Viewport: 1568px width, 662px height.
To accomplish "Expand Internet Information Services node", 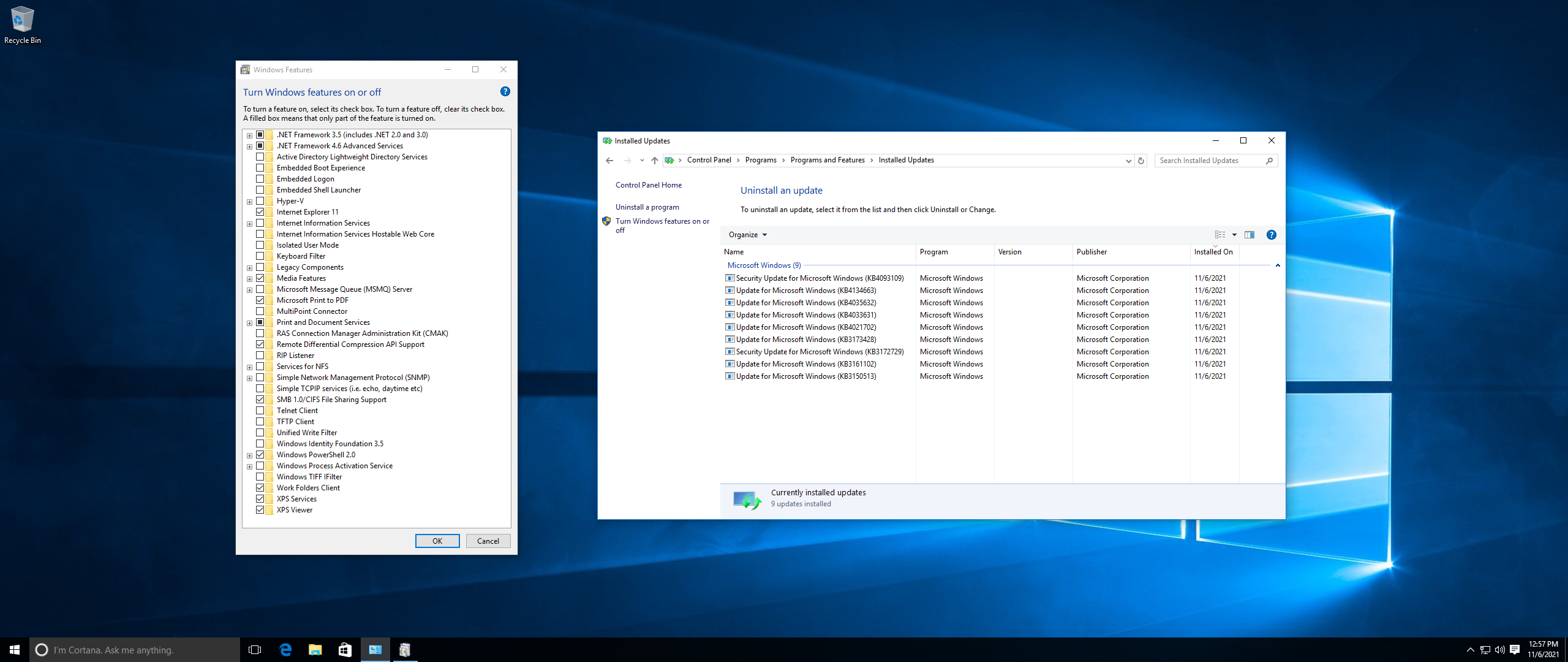I will (x=250, y=224).
